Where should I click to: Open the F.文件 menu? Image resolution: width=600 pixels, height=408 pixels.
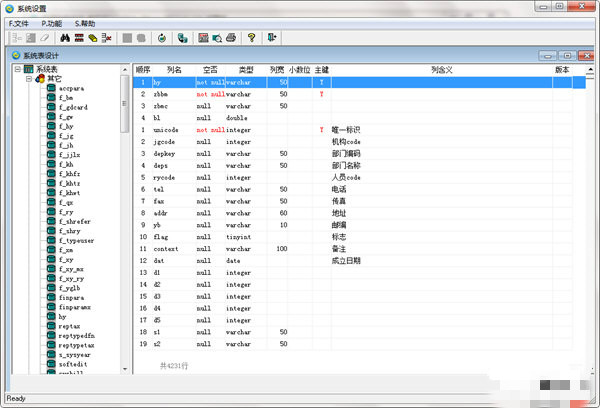(x=20, y=22)
